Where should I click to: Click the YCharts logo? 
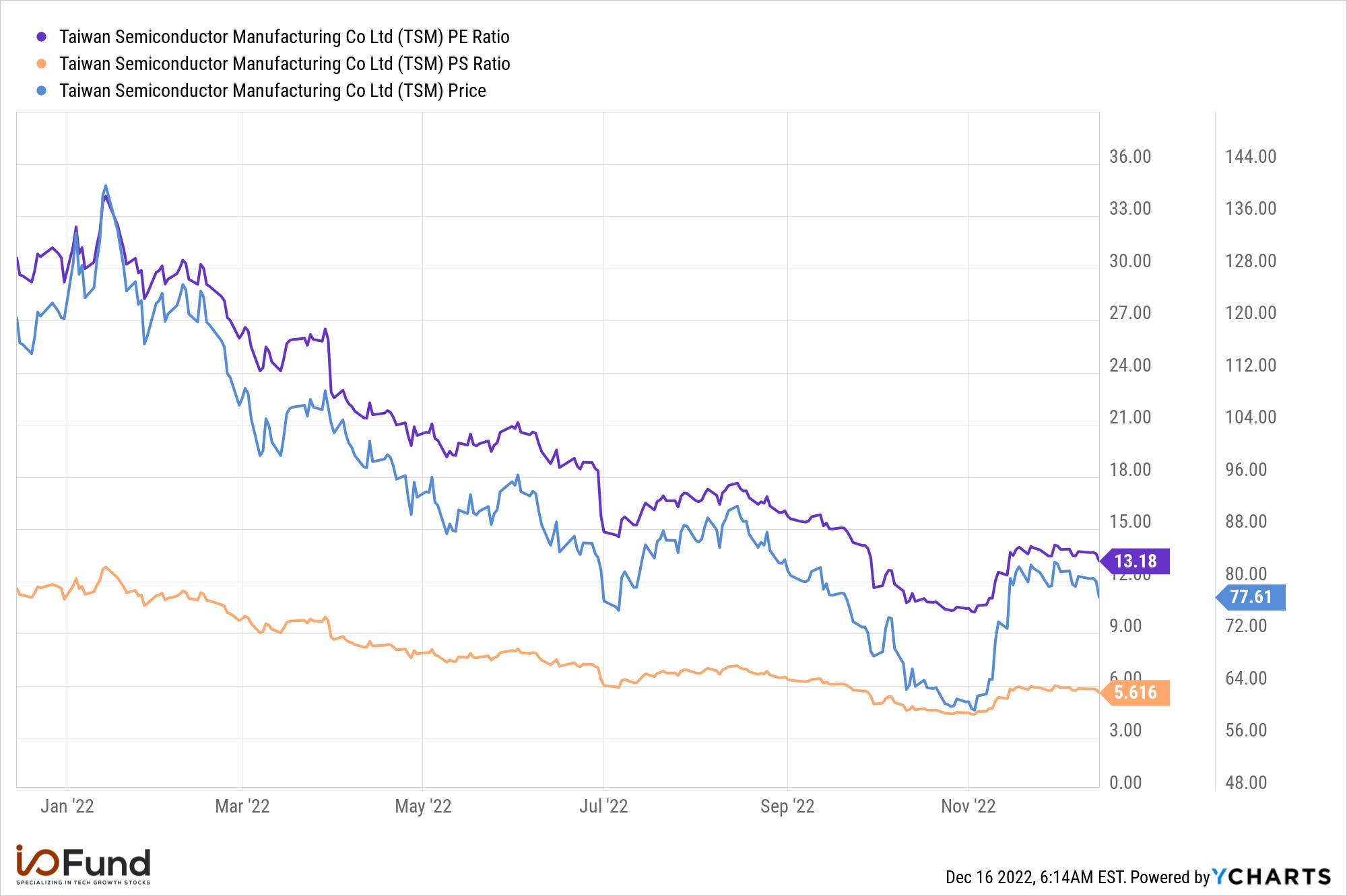(x=1272, y=876)
